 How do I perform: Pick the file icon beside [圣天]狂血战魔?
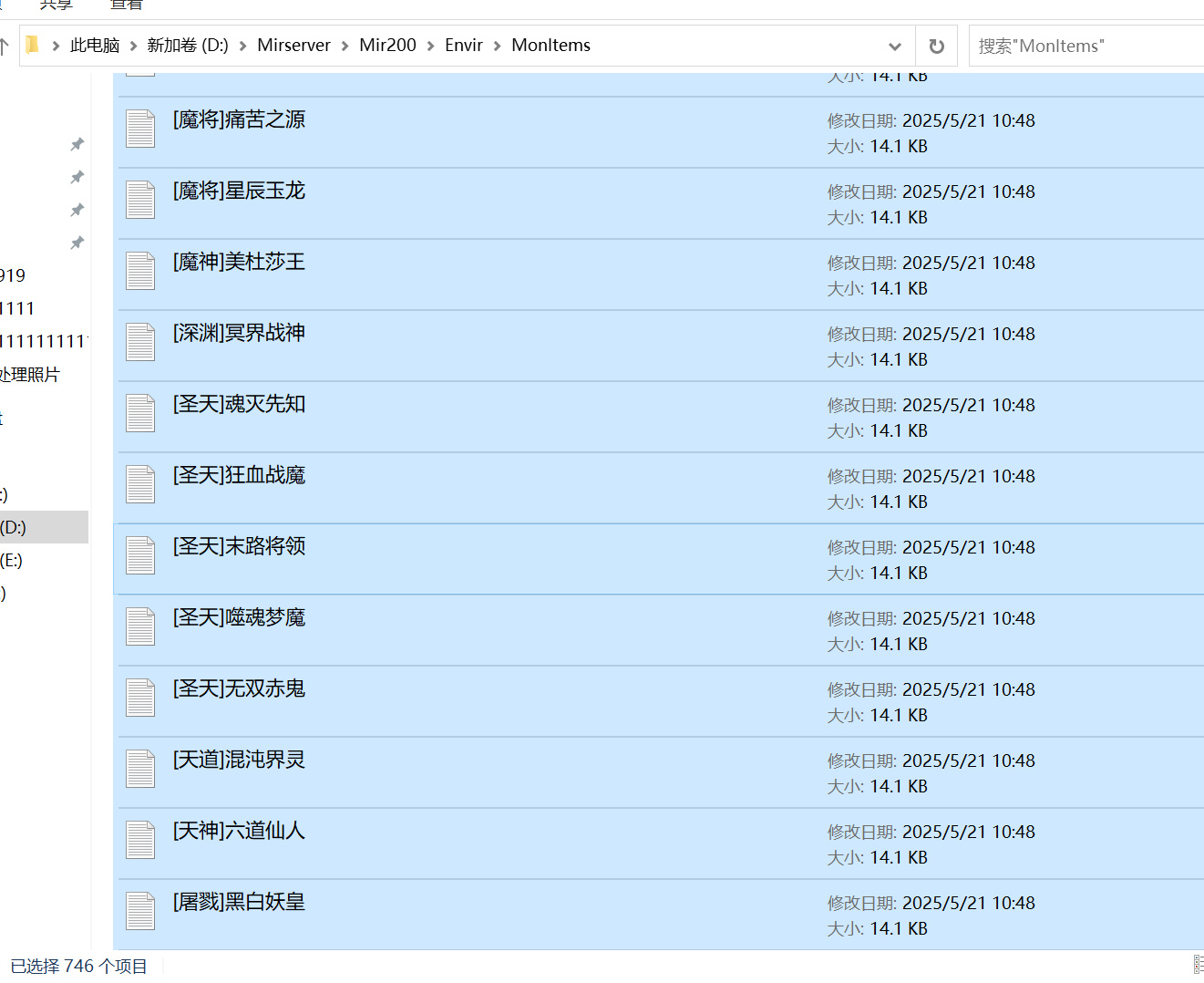point(140,484)
